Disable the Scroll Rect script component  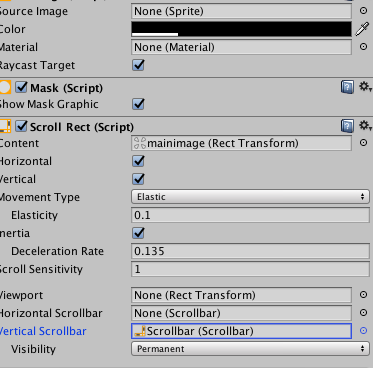pyautogui.click(x=21, y=126)
